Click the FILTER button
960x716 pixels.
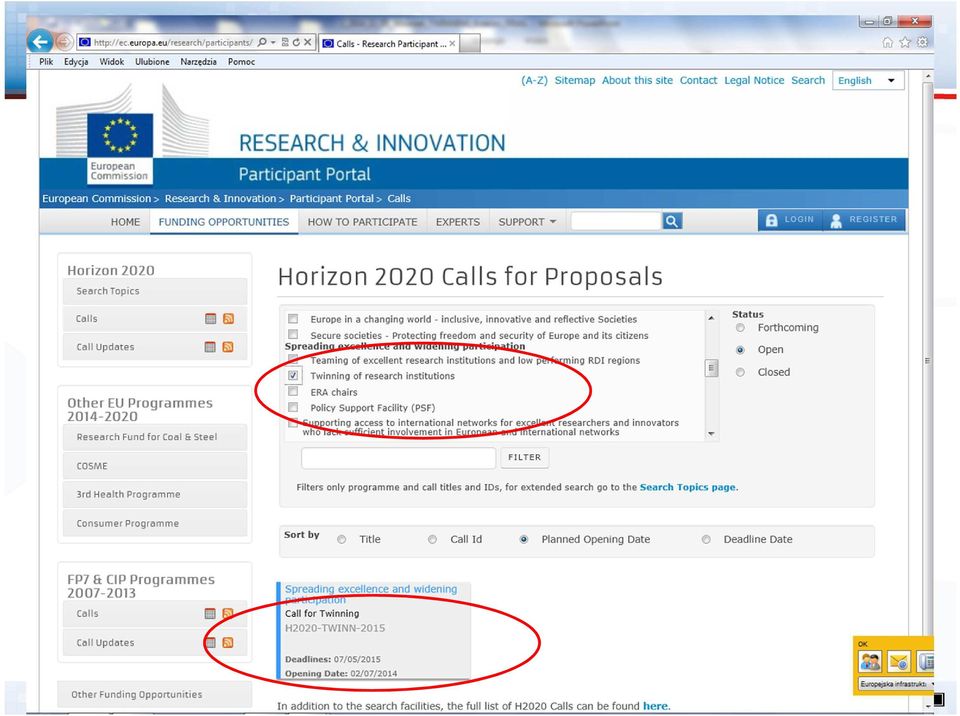[525, 458]
